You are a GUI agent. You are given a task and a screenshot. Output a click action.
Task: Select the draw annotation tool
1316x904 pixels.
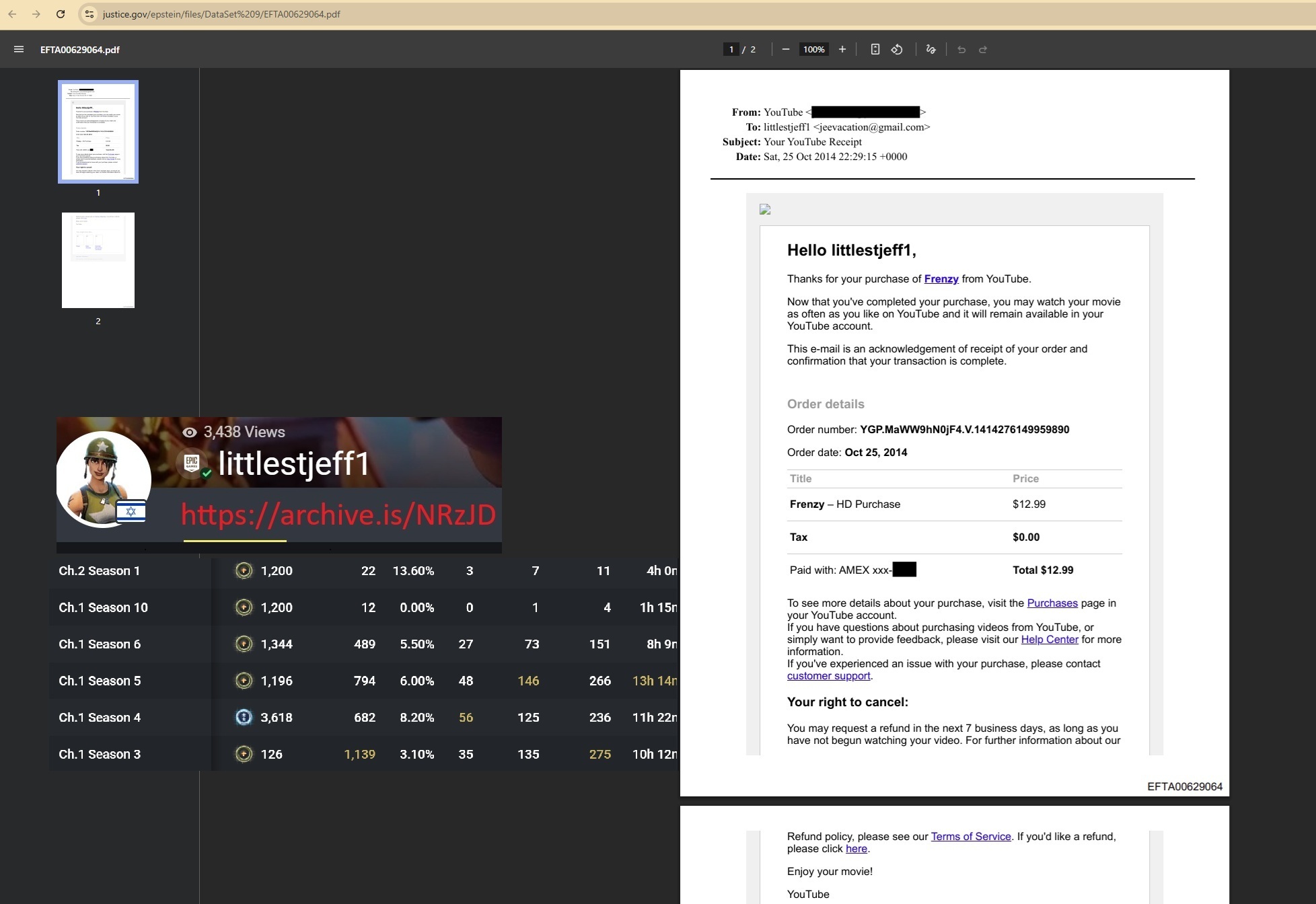tap(930, 49)
